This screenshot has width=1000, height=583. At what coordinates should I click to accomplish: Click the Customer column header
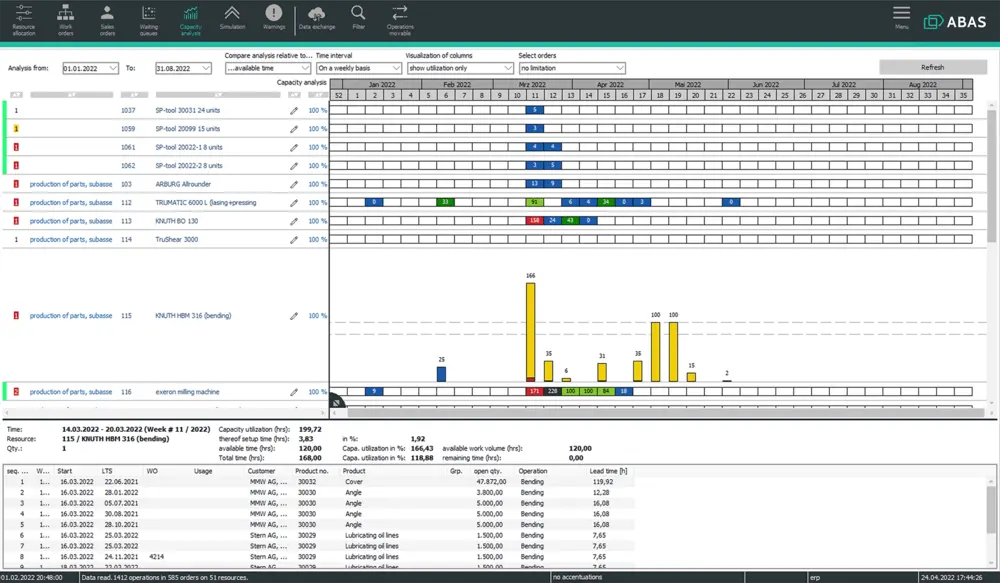pos(261,471)
